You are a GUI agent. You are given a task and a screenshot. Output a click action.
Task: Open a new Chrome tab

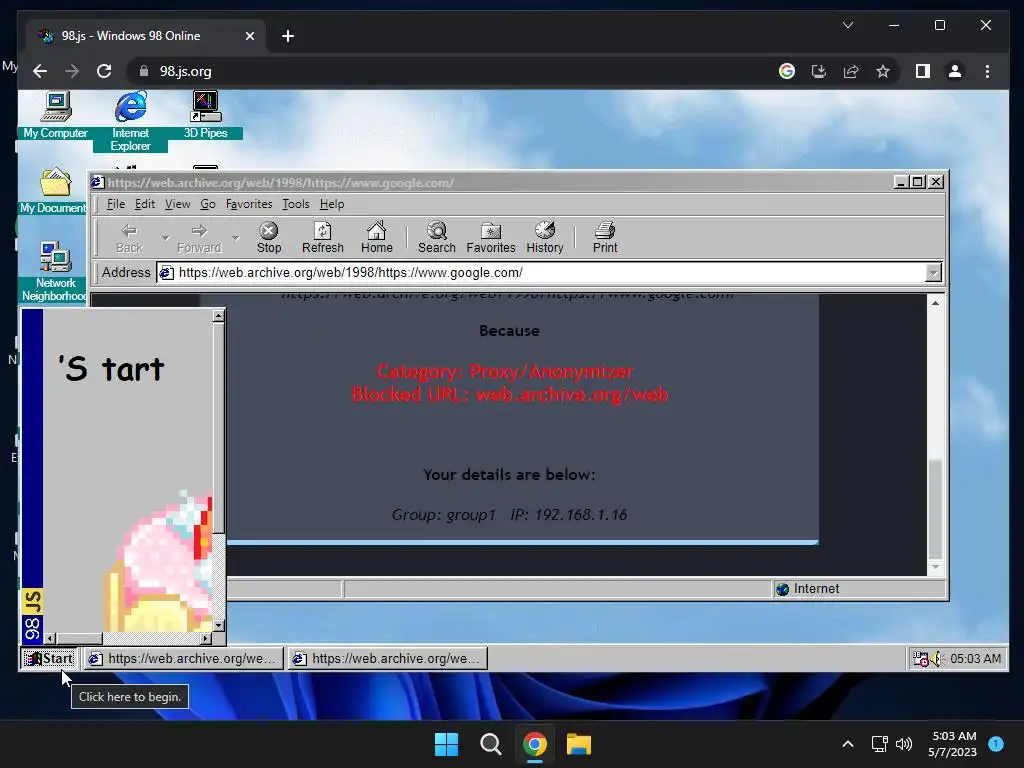(x=288, y=36)
